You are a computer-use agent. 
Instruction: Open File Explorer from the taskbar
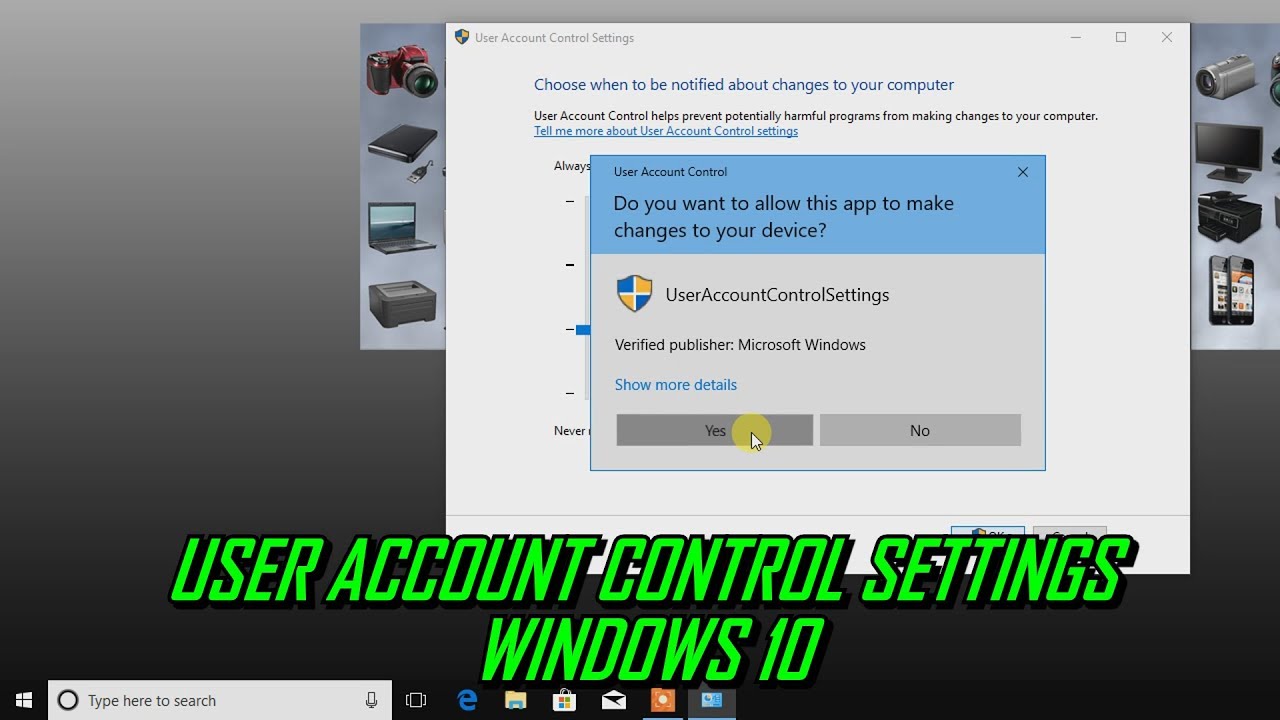point(515,700)
